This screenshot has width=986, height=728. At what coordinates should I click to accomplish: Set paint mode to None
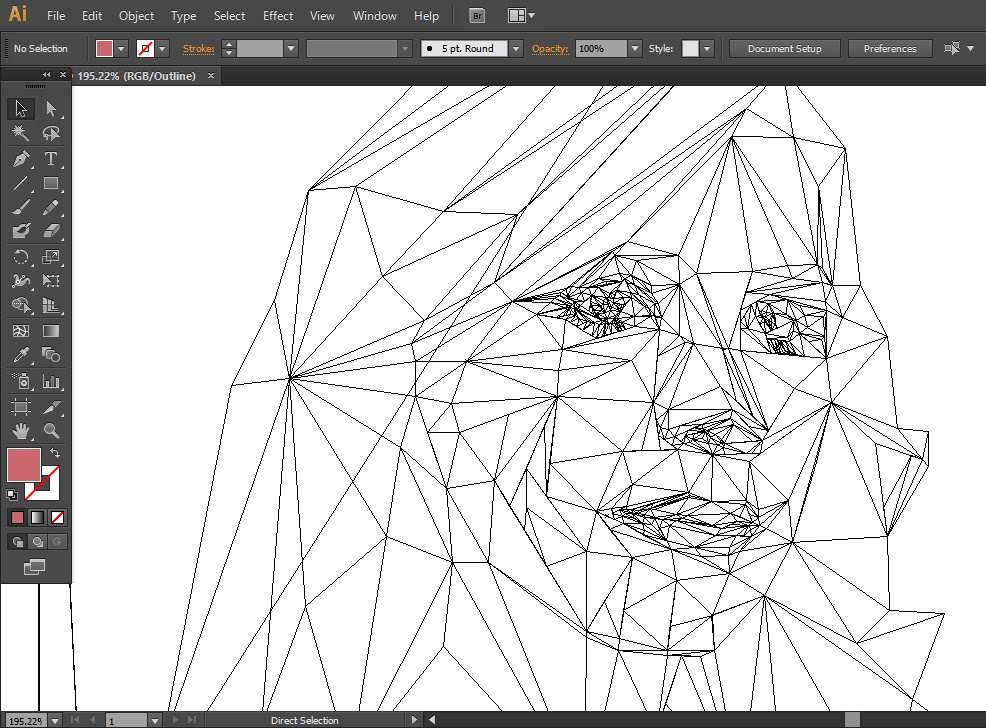coord(57,517)
